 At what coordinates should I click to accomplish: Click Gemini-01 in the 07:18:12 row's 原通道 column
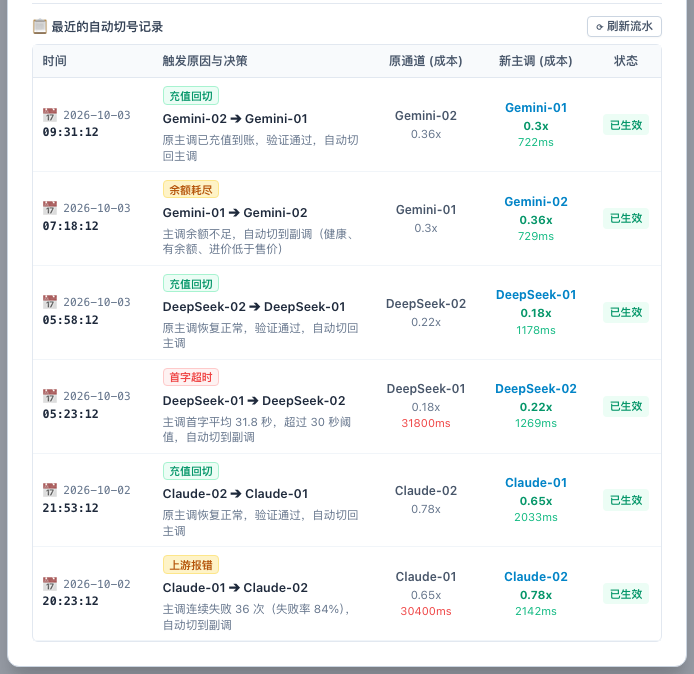click(x=426, y=209)
